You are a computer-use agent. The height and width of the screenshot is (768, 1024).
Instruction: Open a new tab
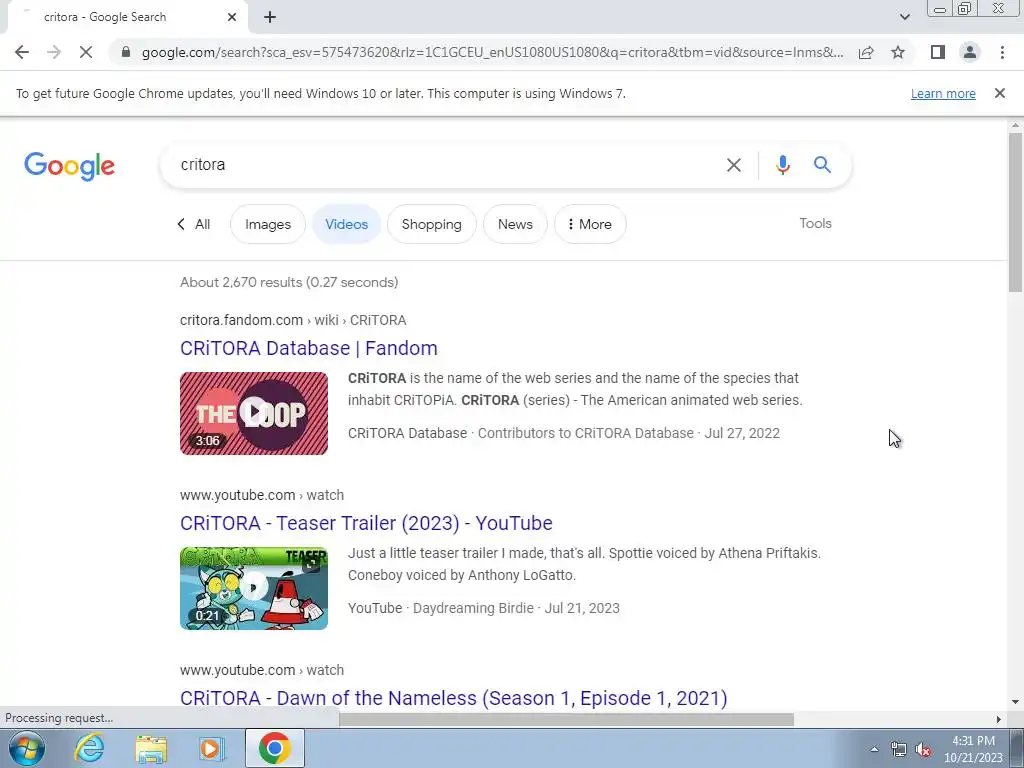click(x=270, y=18)
